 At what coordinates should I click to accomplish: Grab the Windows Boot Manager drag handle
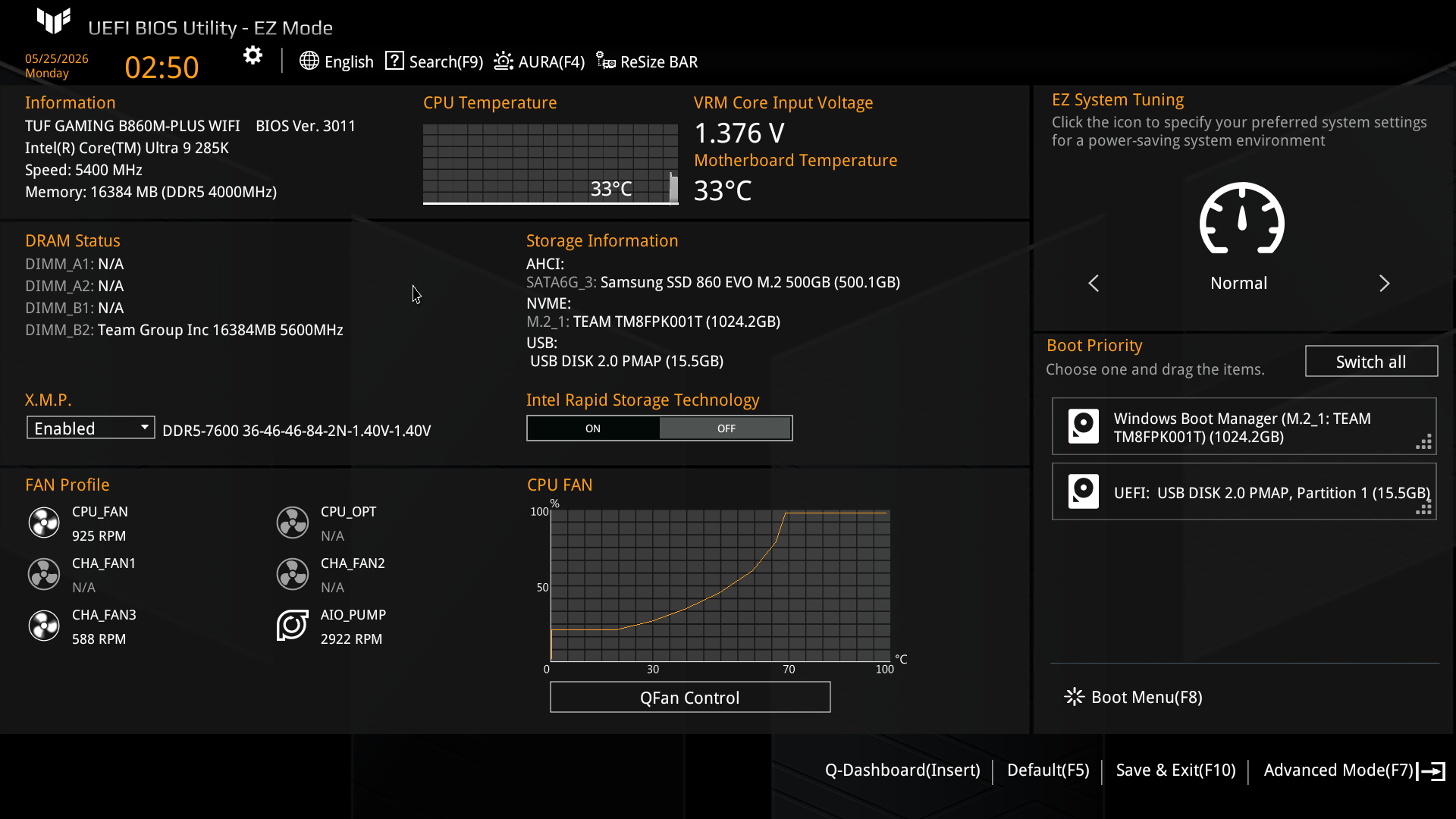1424,442
